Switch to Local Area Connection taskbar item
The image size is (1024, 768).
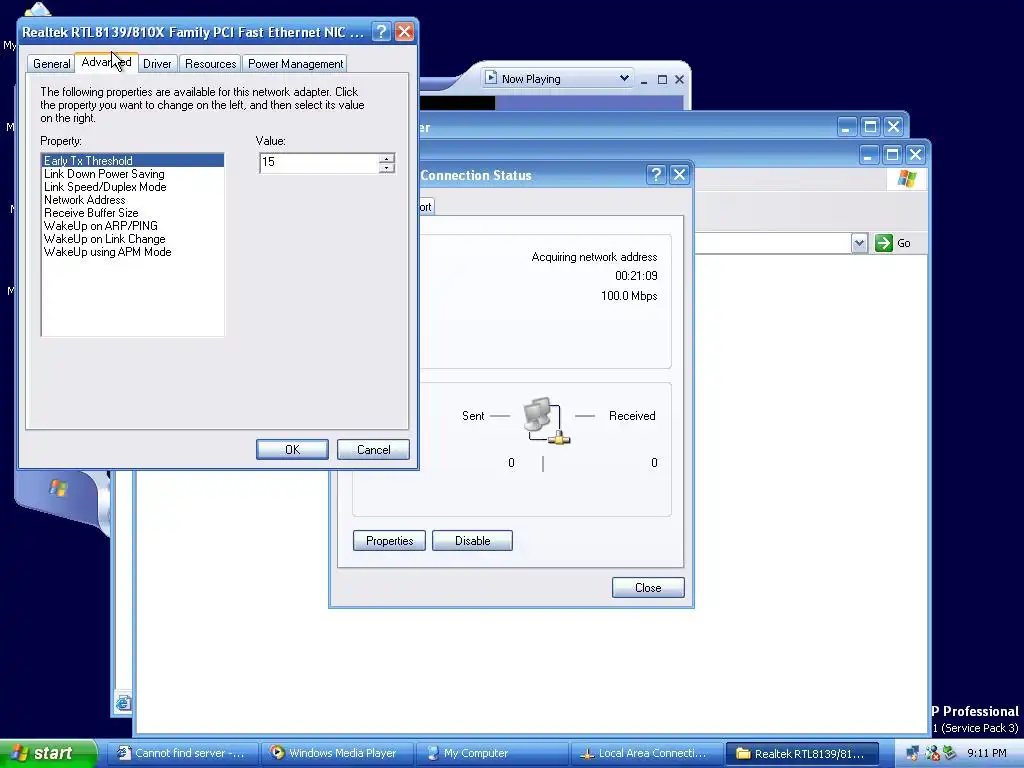[647, 753]
